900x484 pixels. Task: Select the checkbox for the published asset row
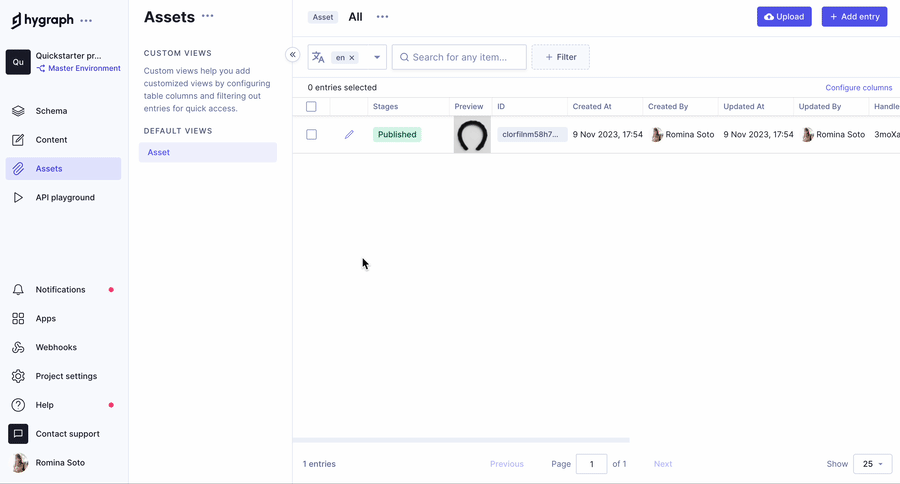coord(311,134)
